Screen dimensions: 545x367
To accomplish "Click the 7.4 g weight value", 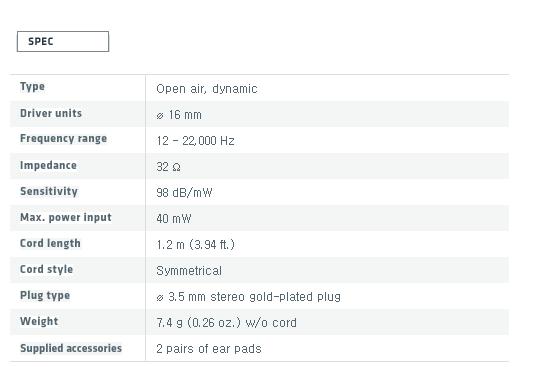I will click(x=227, y=323).
